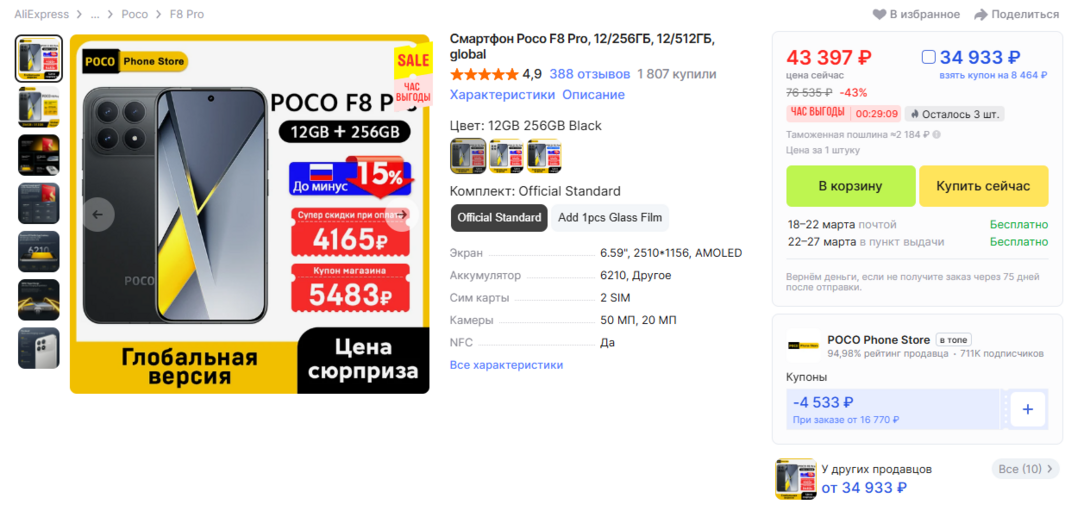The image size is (1090, 523).
Task: Expand Все (10) other sellers list
Action: pos(1025,469)
